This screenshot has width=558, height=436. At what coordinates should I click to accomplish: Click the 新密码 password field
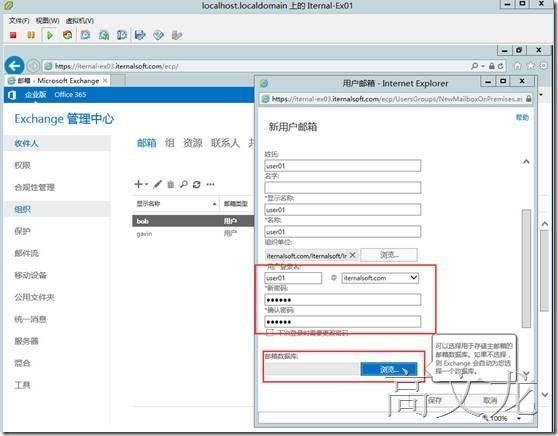point(342,300)
